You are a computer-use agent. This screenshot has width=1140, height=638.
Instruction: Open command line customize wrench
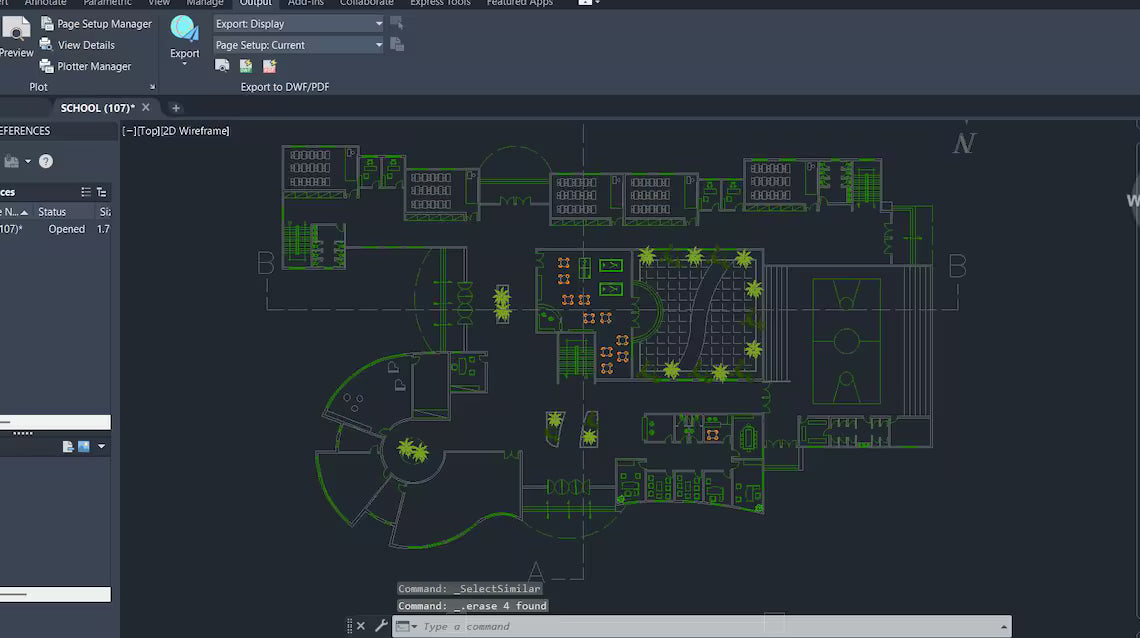pyautogui.click(x=381, y=625)
